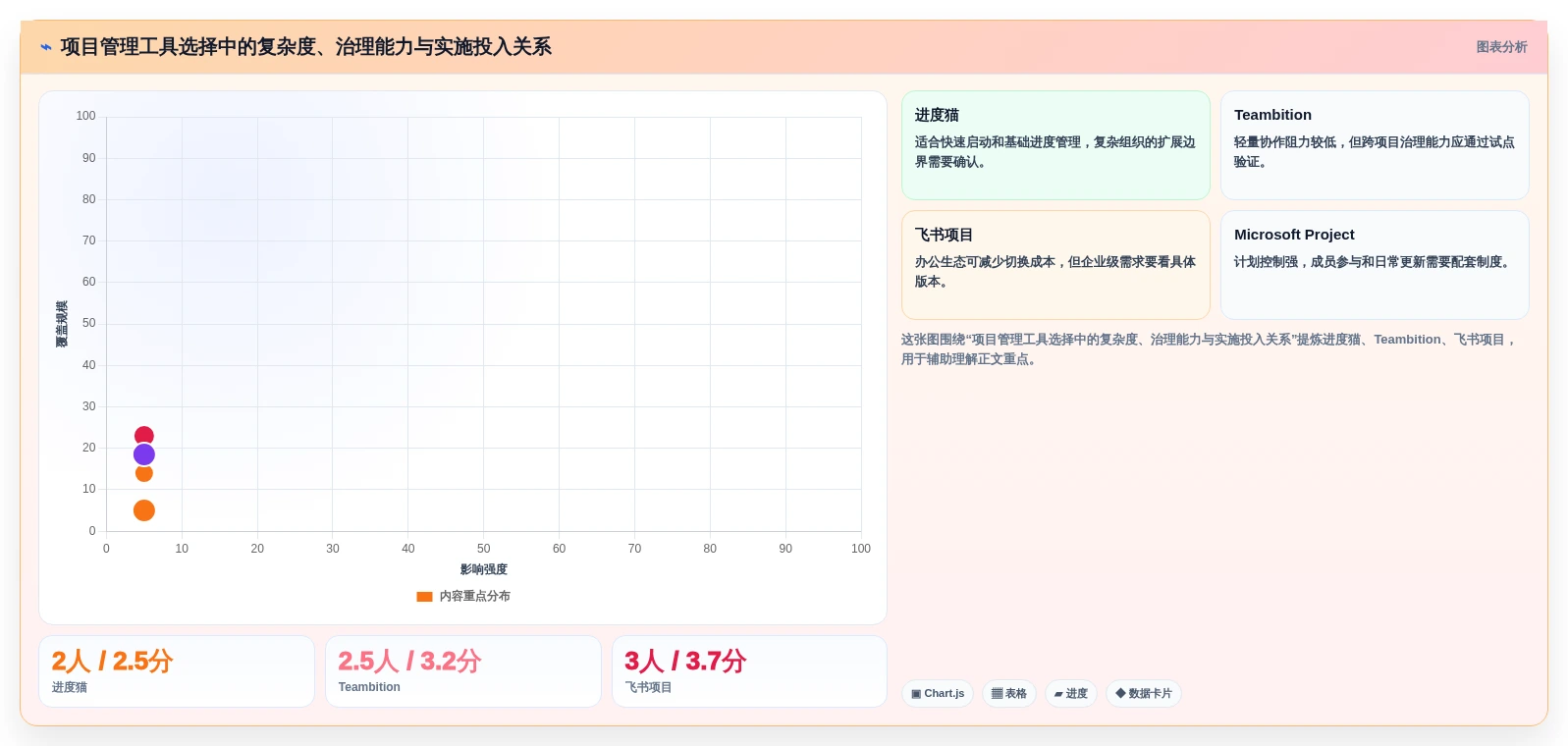Image resolution: width=1568 pixels, height=746 pixels.
Task: Click the Chart.js tag
Action: pos(938,693)
